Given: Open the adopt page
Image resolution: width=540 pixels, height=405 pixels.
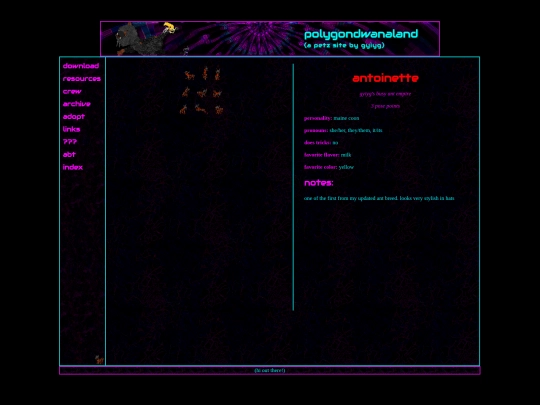Looking at the screenshot, I should [74, 117].
